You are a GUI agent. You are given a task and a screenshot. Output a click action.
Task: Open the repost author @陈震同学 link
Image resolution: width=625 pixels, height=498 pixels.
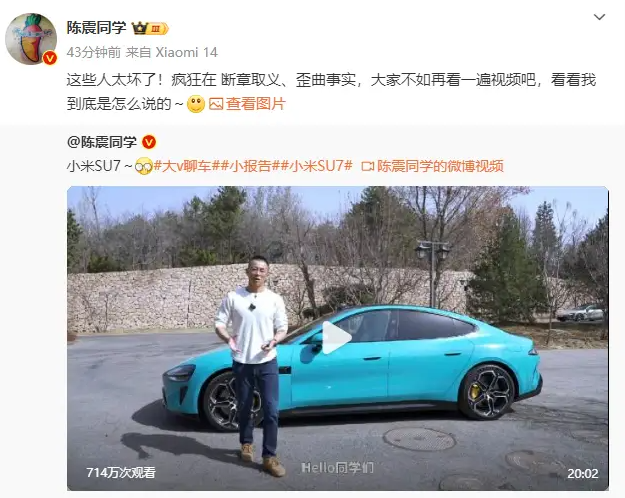102,142
